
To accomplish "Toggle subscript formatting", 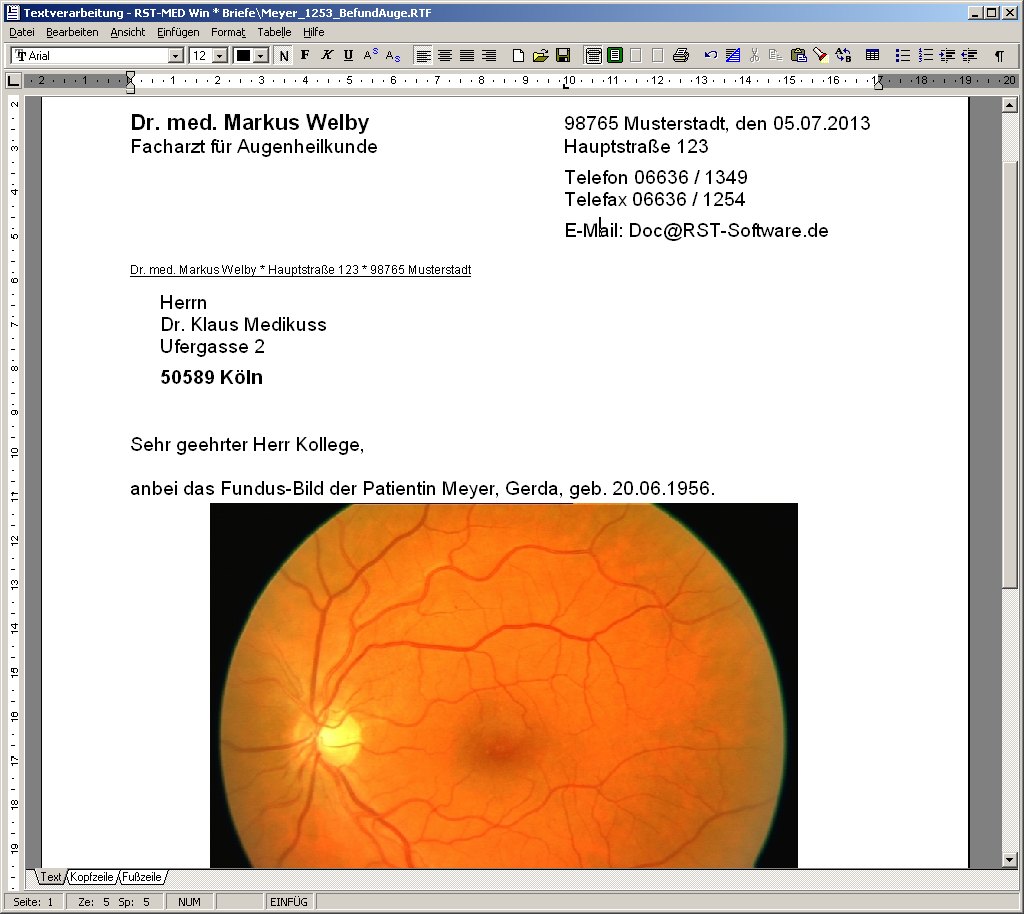I will click(392, 55).
